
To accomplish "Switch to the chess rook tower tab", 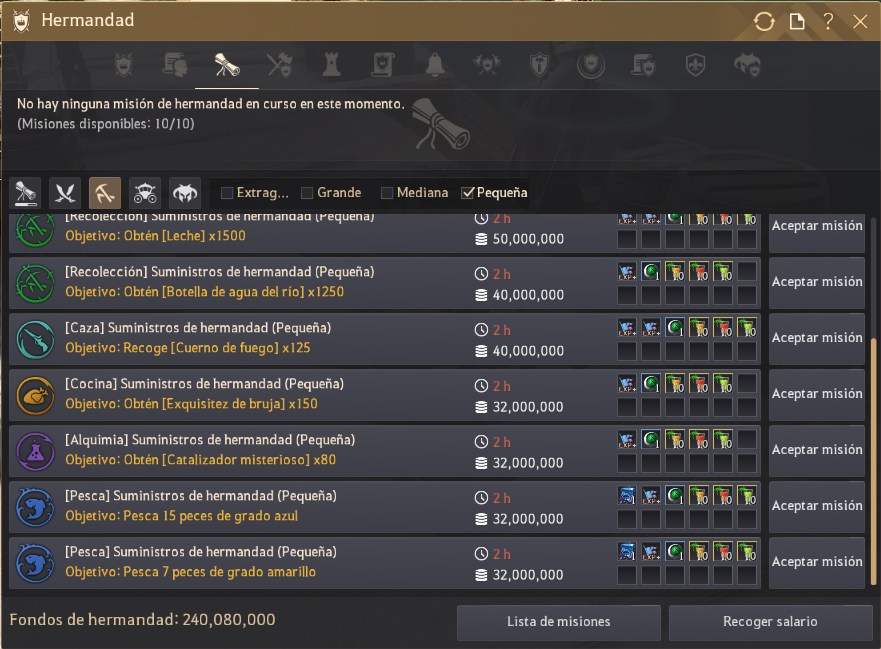I will pyautogui.click(x=331, y=65).
